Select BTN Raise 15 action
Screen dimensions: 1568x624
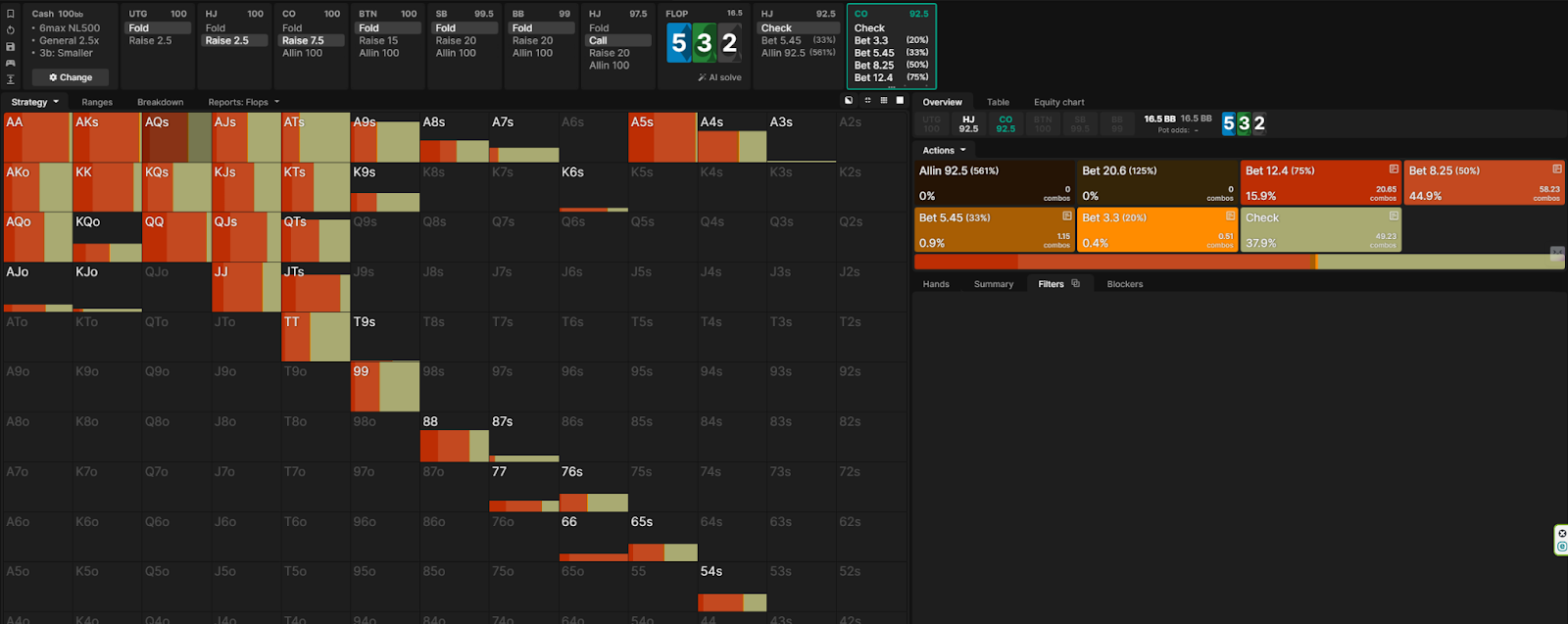[x=388, y=40]
